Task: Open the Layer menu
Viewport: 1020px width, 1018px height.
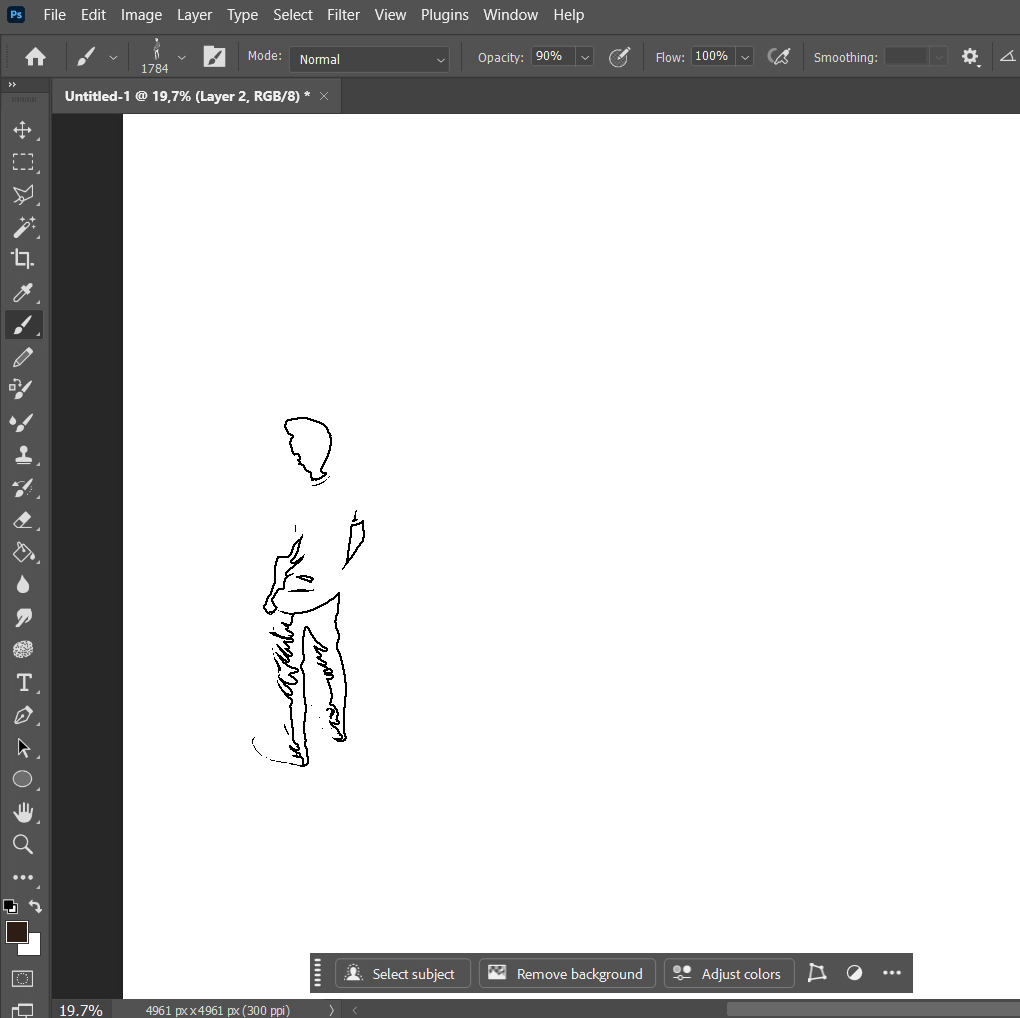Action: [x=194, y=15]
